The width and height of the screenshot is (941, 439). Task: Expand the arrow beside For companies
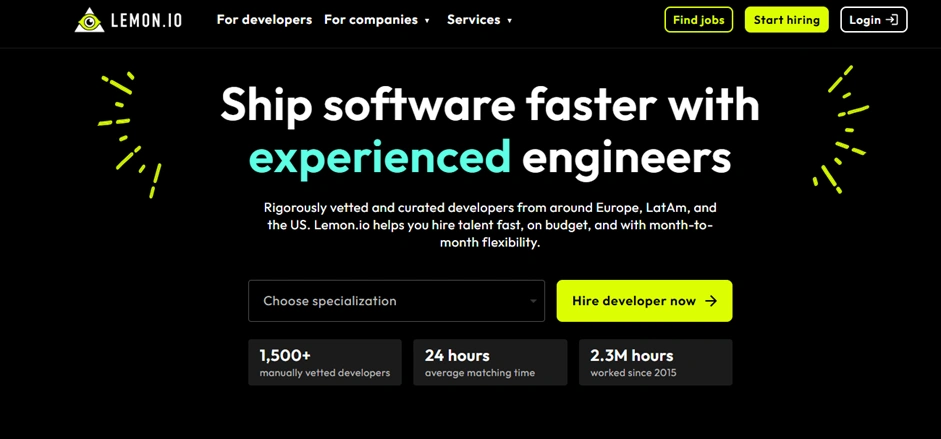click(427, 21)
